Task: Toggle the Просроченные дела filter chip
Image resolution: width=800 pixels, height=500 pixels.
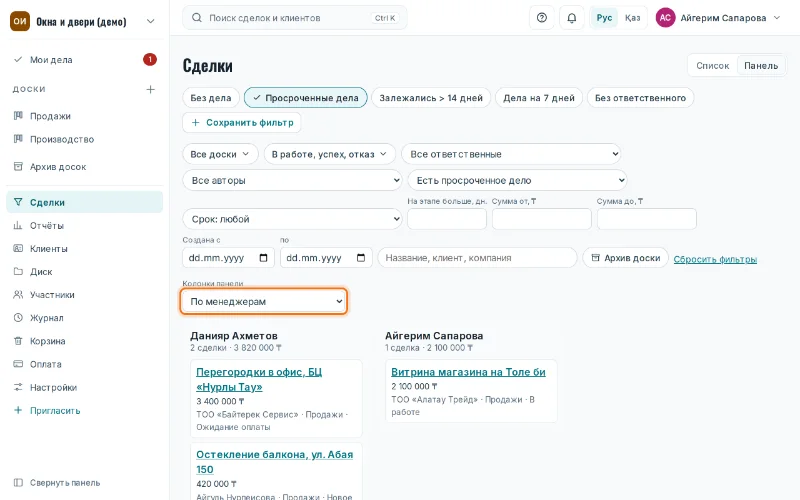Action: (x=306, y=97)
